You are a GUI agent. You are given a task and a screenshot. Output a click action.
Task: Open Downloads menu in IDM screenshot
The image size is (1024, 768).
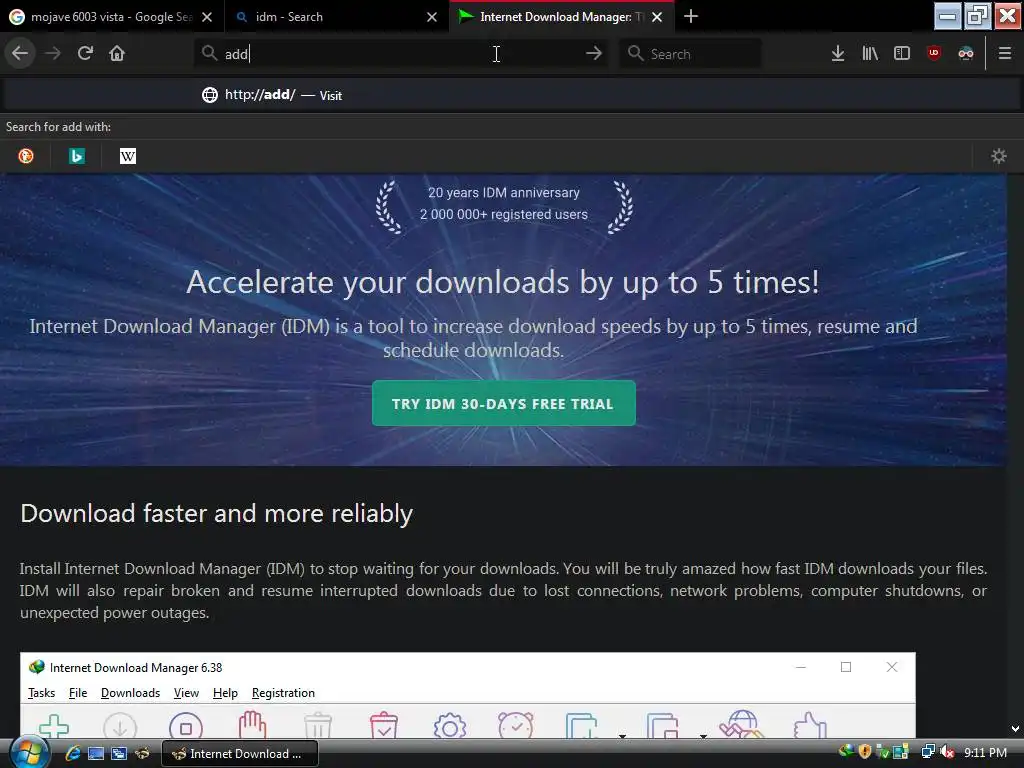click(130, 693)
